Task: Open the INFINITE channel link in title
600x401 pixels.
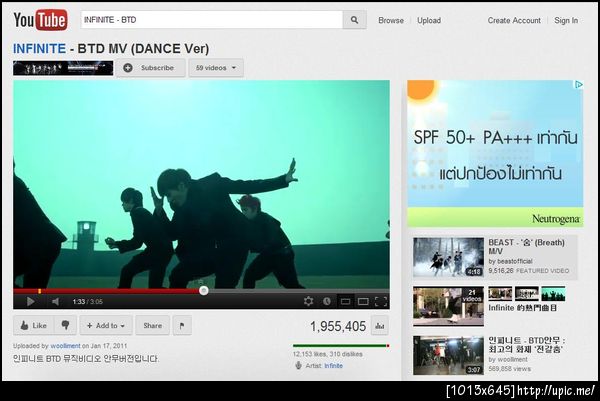Action: tap(39, 49)
